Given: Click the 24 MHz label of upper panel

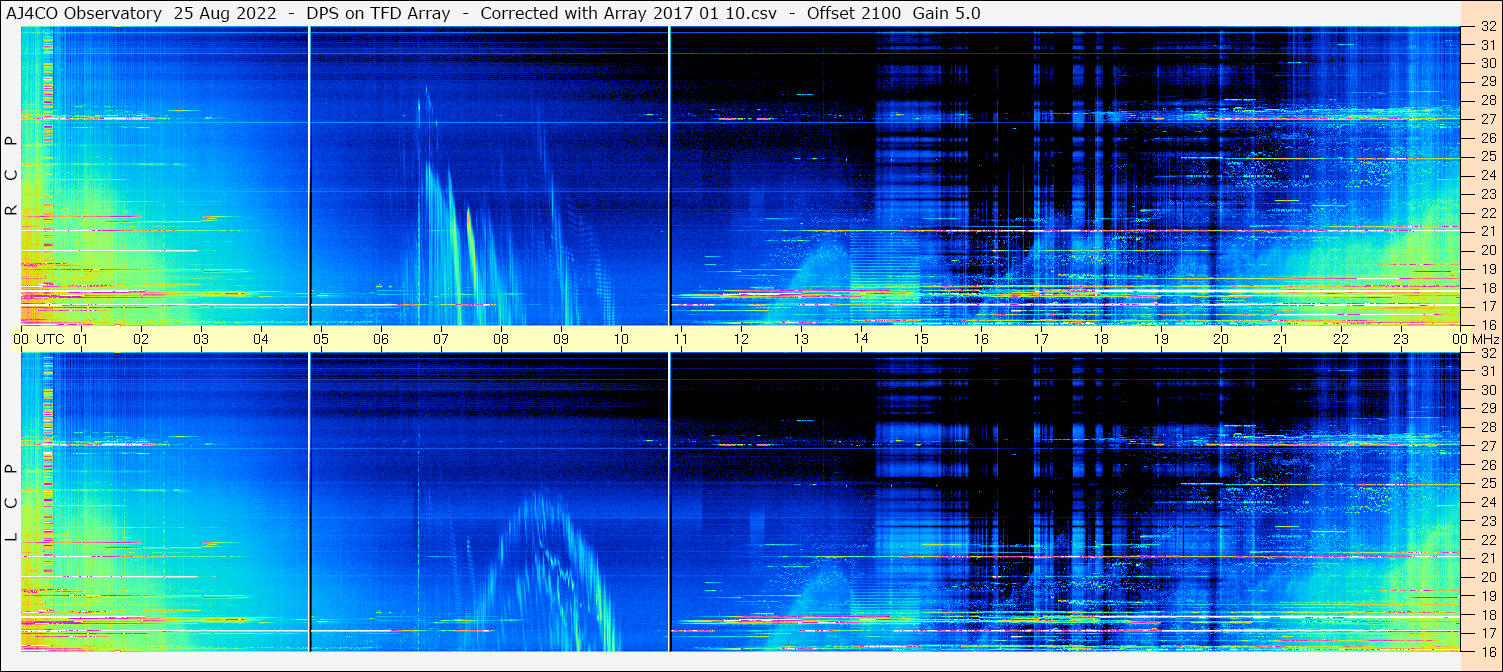Looking at the screenshot, I should coord(1487,176).
